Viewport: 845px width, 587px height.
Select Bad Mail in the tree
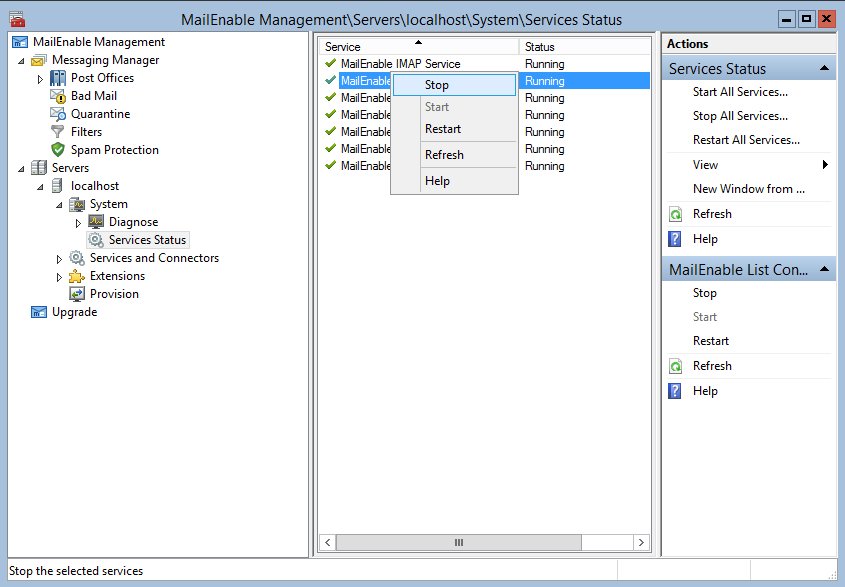(x=94, y=96)
